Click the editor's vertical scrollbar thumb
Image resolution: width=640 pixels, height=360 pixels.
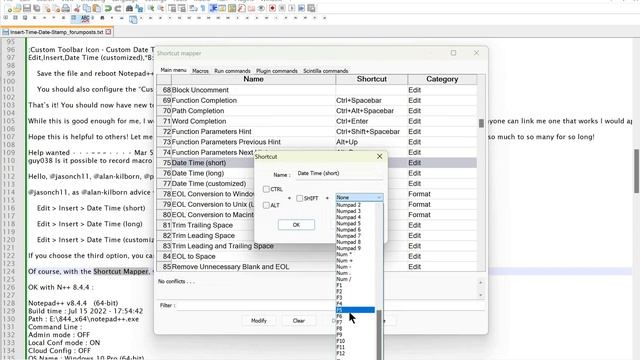(636, 171)
